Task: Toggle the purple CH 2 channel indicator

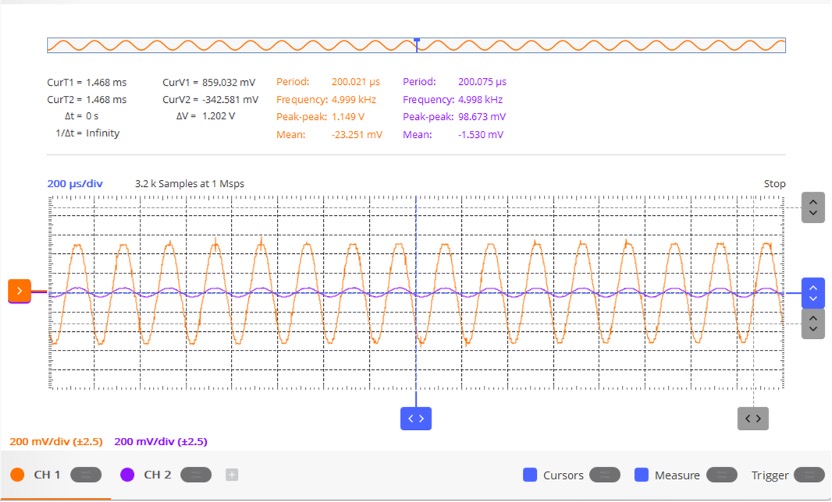Action: (127, 475)
